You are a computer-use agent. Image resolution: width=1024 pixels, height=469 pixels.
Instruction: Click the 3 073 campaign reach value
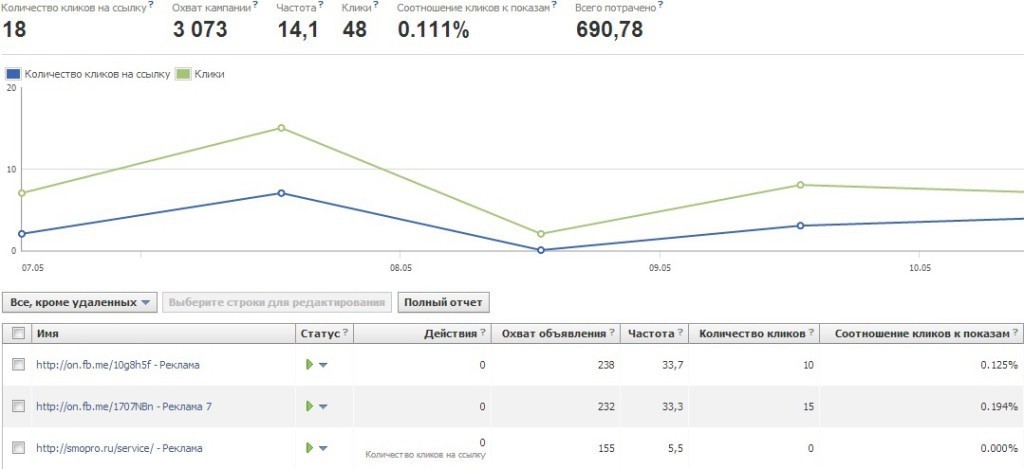200,29
